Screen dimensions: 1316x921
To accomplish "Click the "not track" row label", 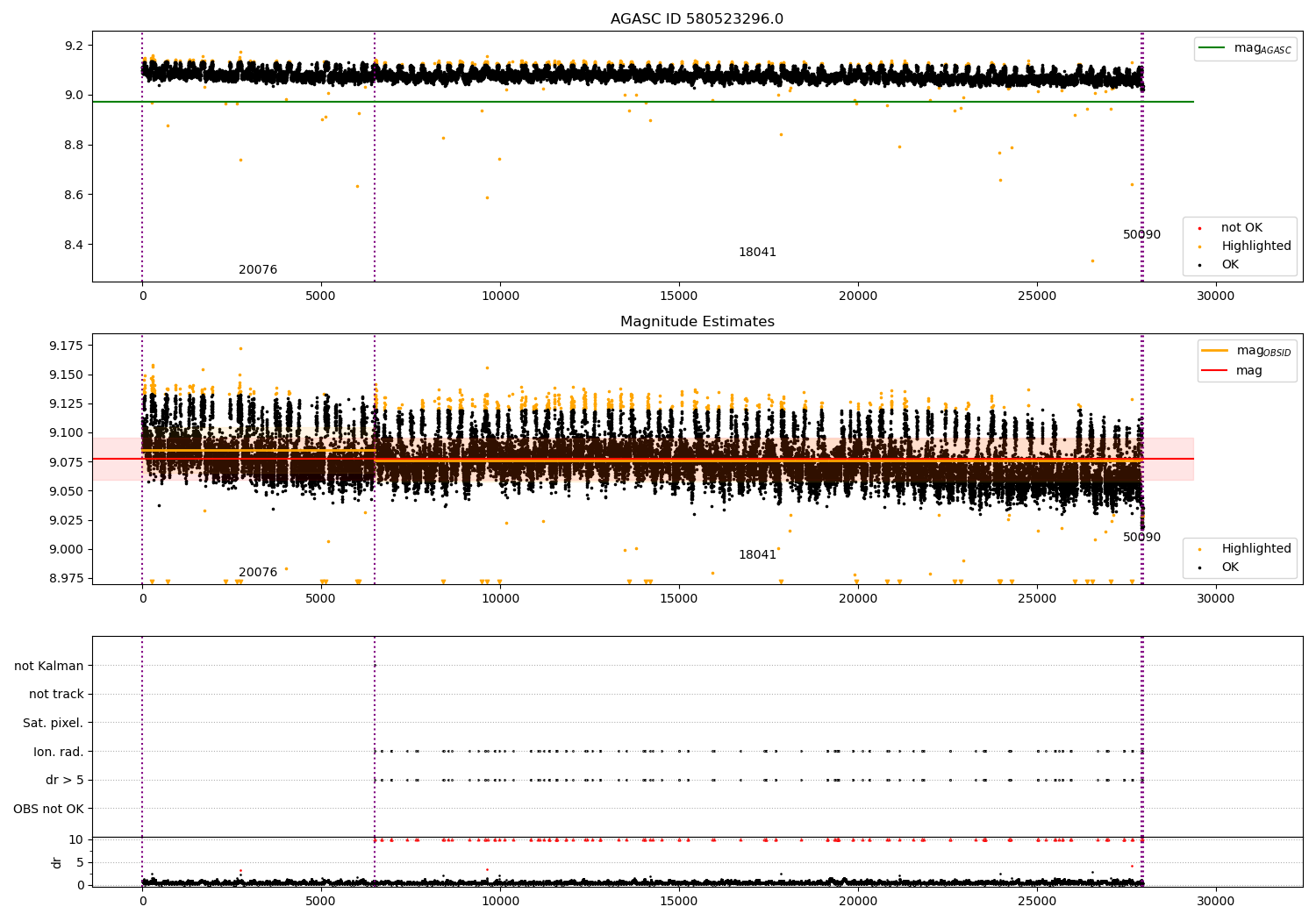I will point(56,694).
